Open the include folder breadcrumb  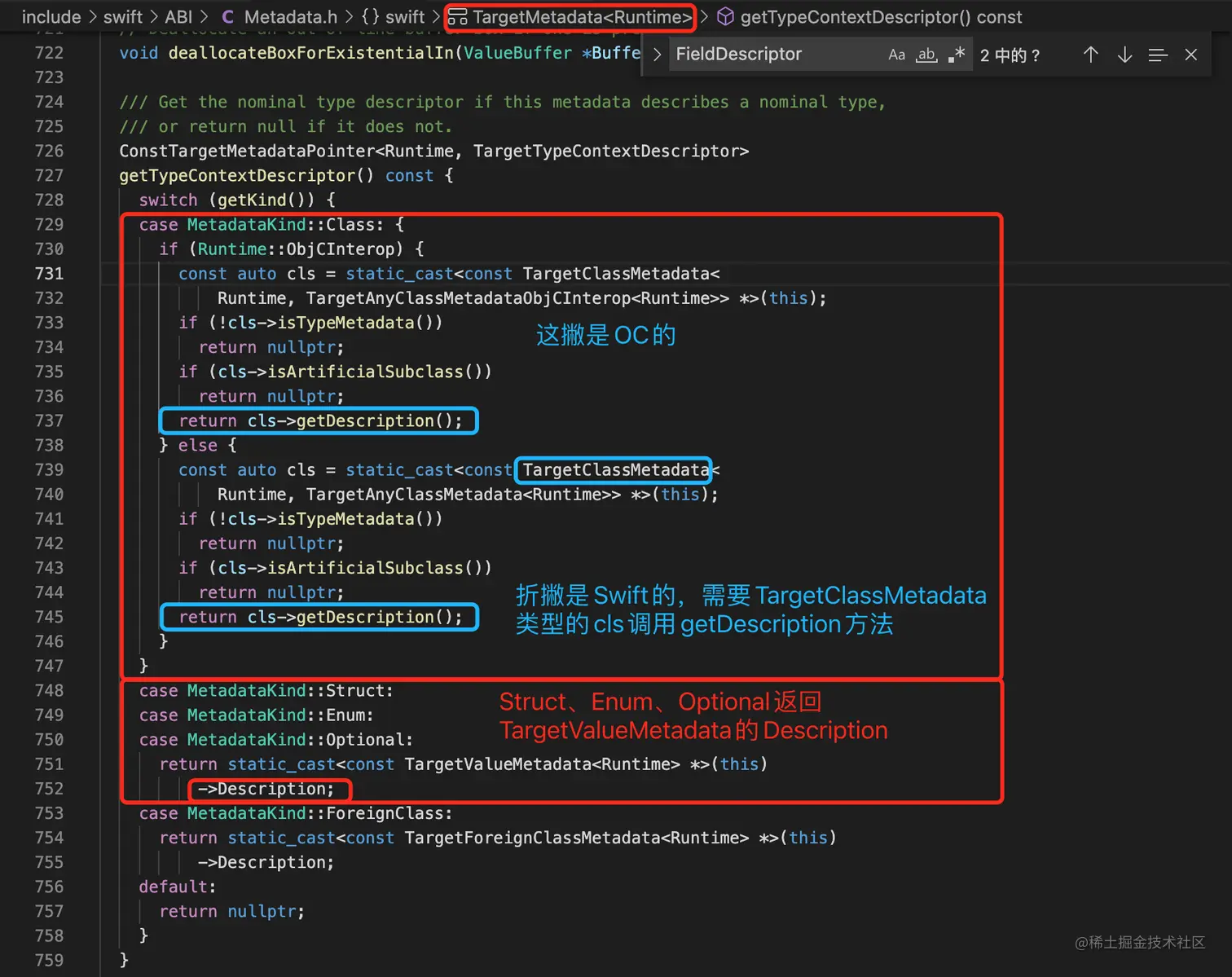click(x=51, y=17)
